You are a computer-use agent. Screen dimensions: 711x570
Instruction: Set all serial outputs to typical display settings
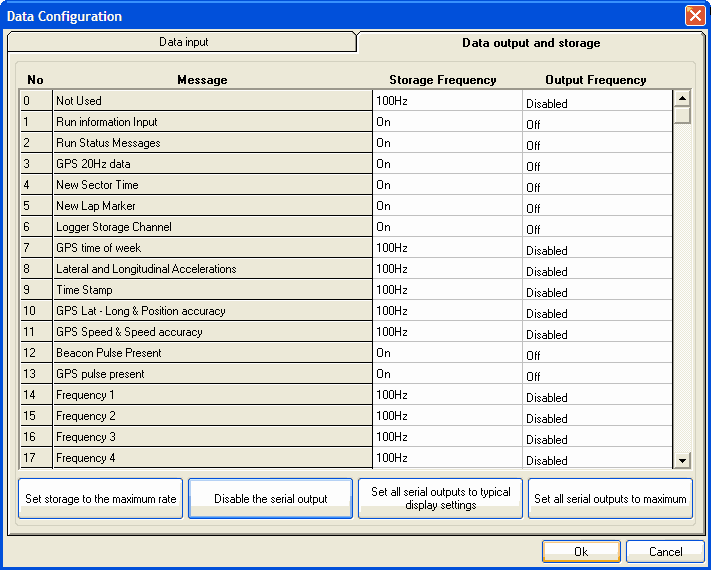[x=440, y=498]
